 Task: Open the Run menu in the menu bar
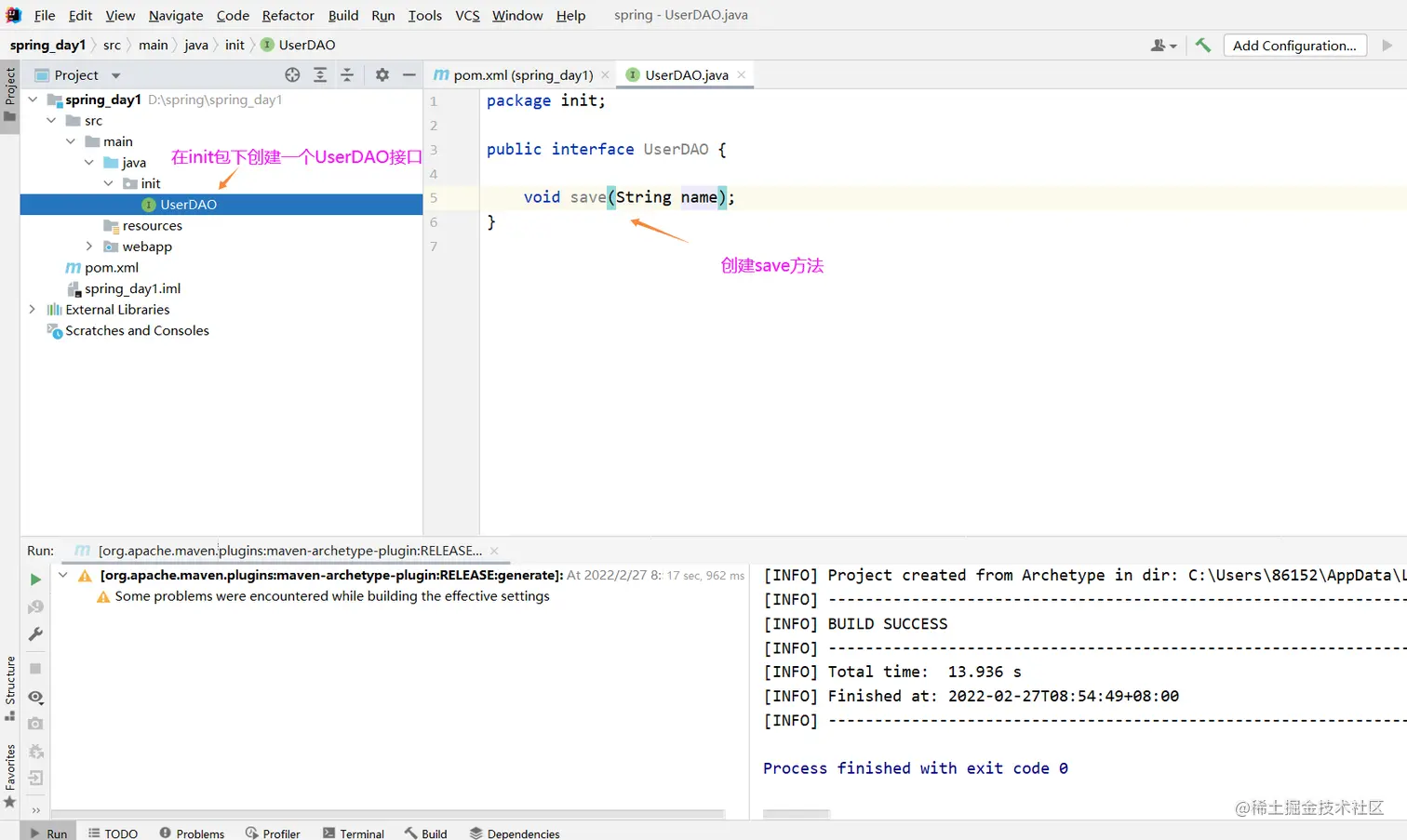click(383, 15)
